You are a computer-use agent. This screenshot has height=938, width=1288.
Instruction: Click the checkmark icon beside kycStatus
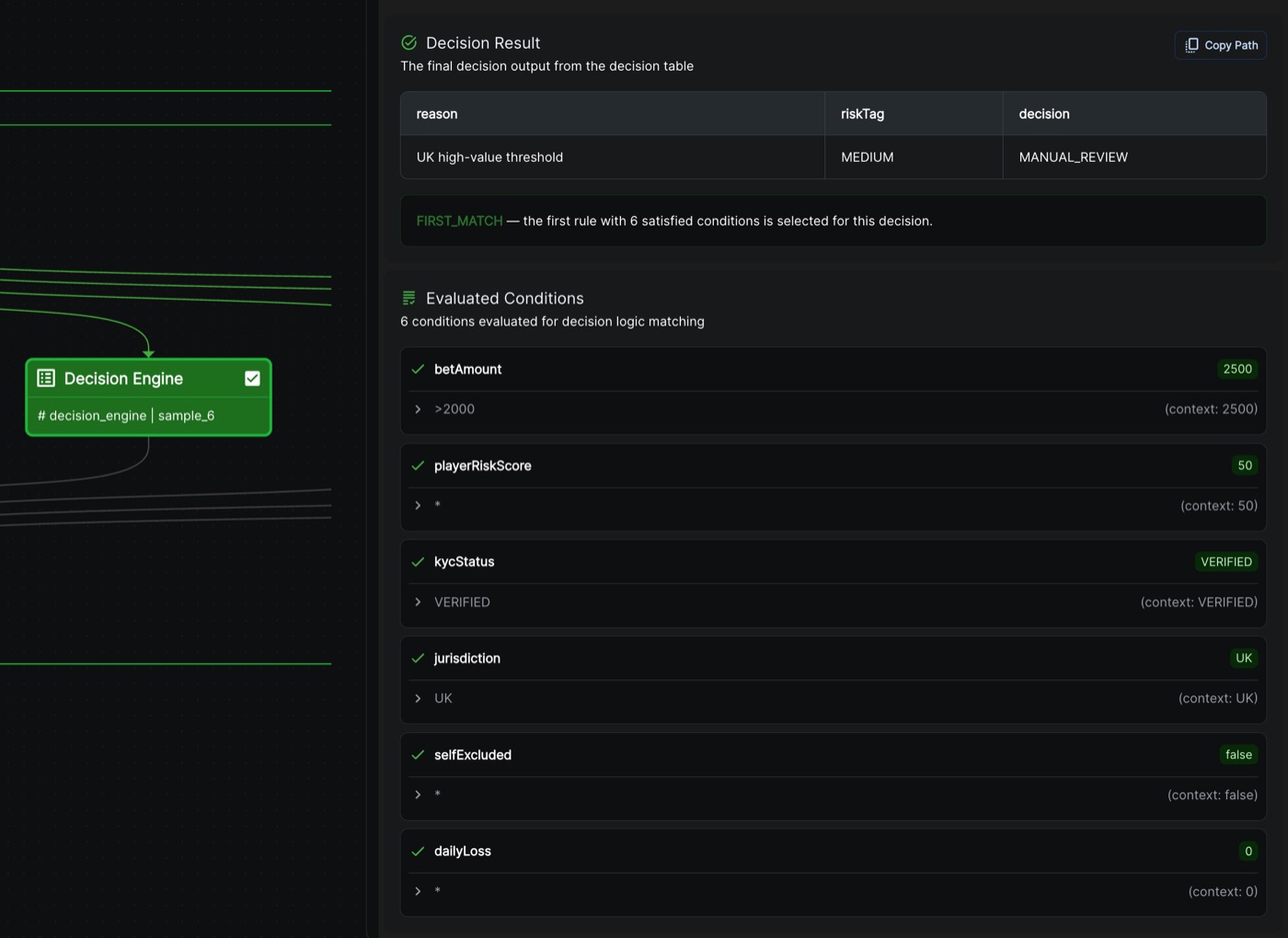point(419,561)
